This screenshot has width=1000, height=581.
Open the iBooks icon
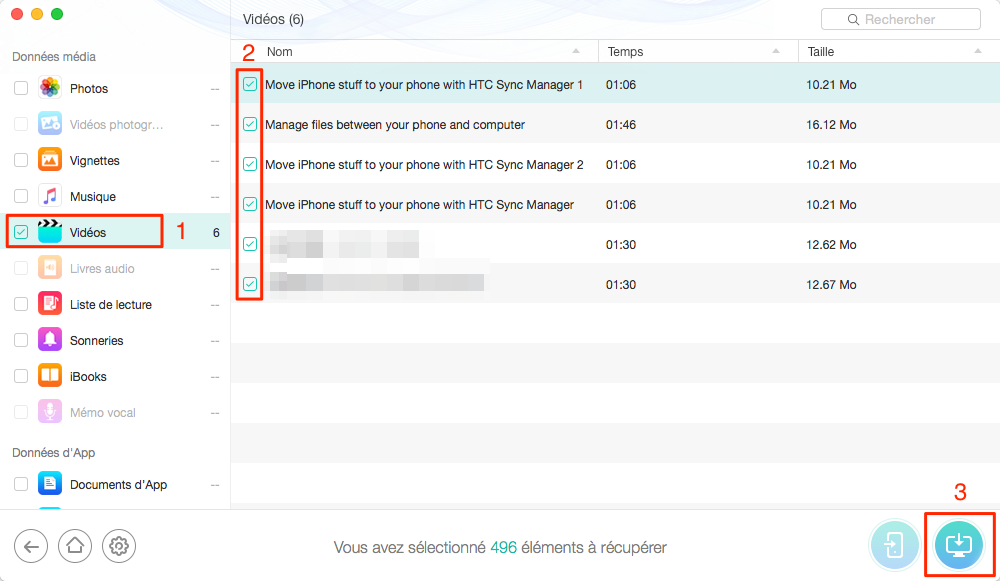click(50, 376)
